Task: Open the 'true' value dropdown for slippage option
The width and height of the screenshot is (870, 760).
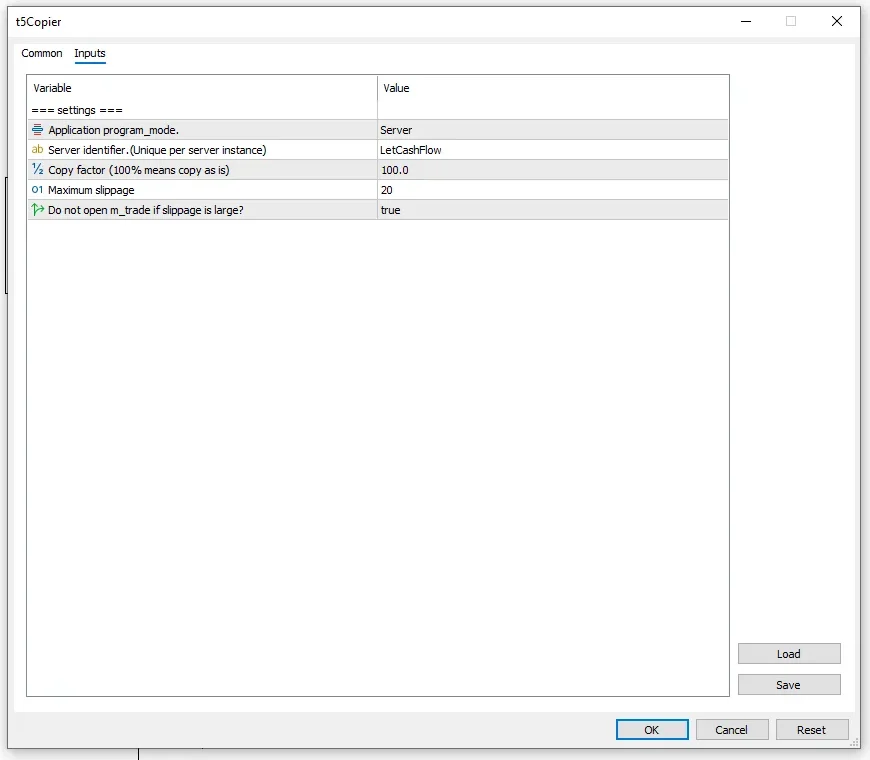Action: (x=553, y=210)
